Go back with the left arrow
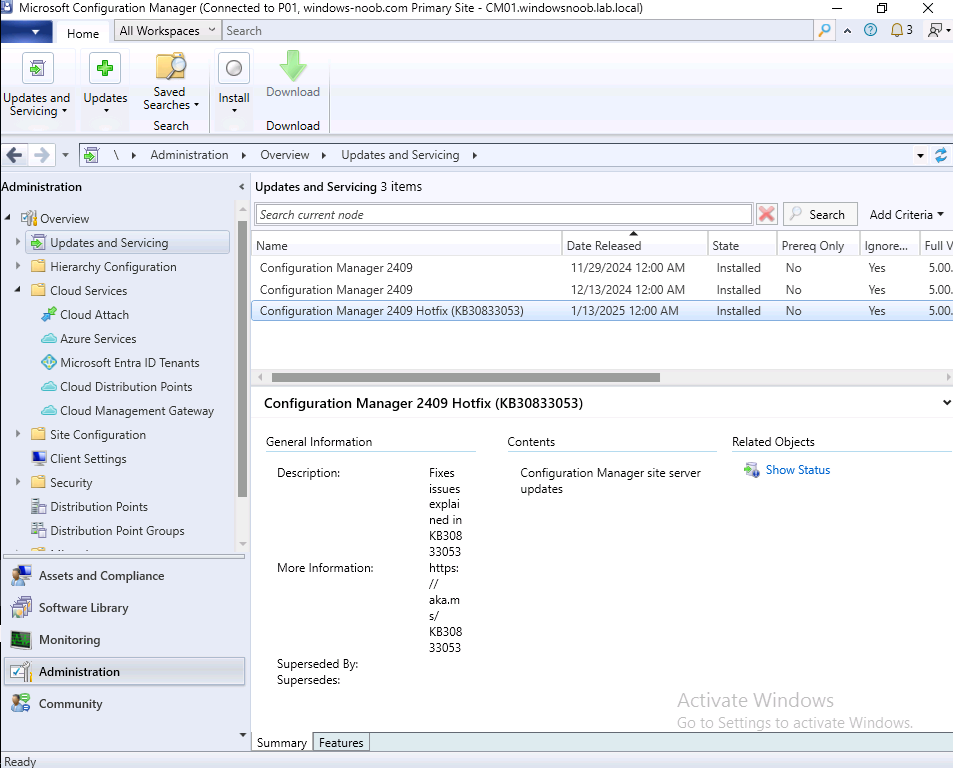The height and width of the screenshot is (768, 953). point(15,155)
